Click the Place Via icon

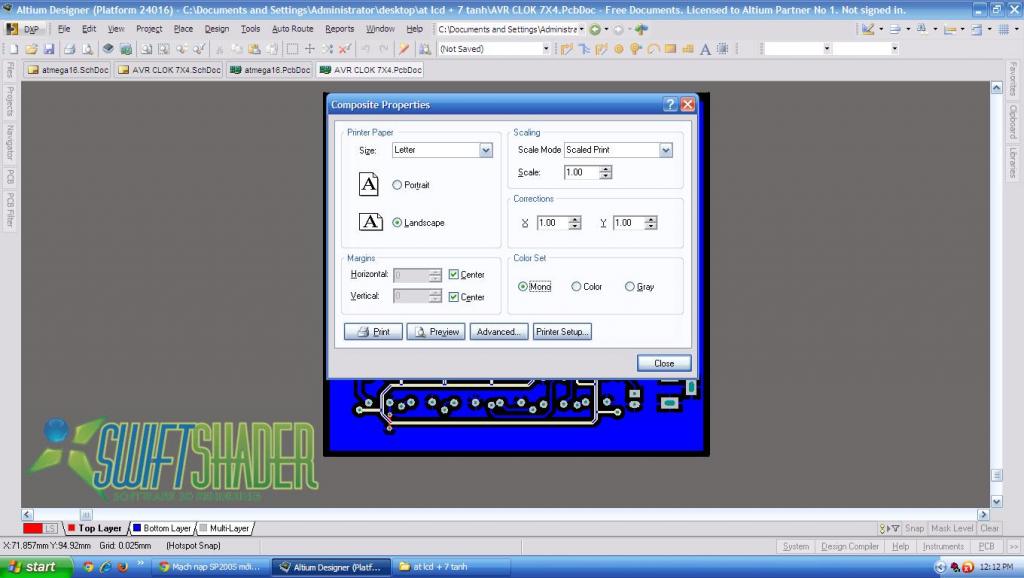pos(635,49)
